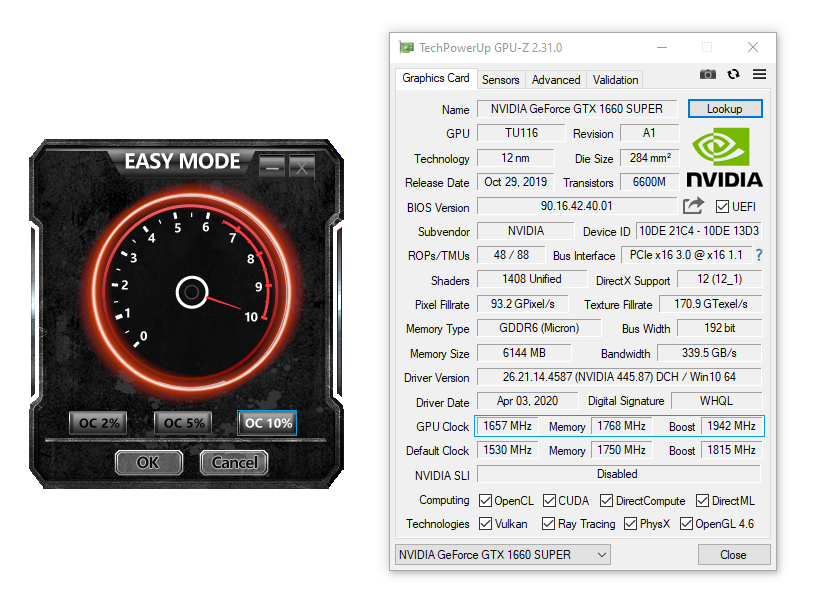The height and width of the screenshot is (602, 818).
Task: Select the Graphics Card tab
Action: 436,78
